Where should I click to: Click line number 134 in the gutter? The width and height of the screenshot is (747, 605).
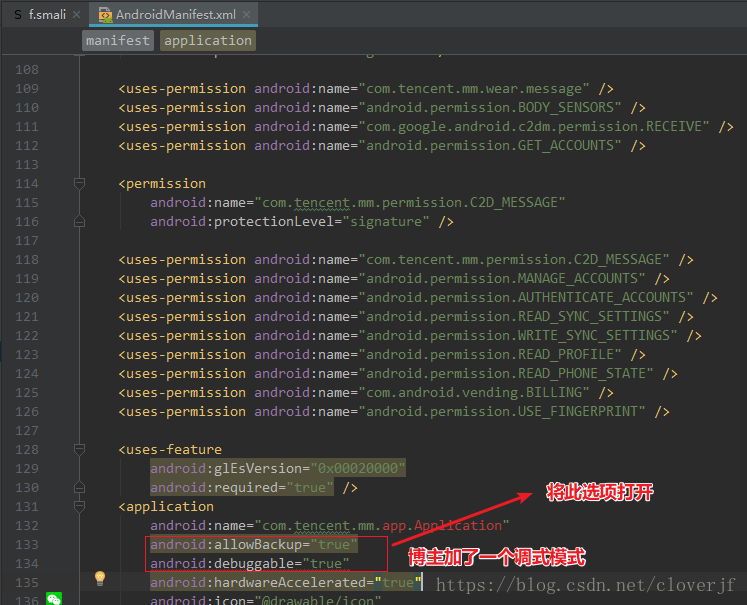(27, 564)
